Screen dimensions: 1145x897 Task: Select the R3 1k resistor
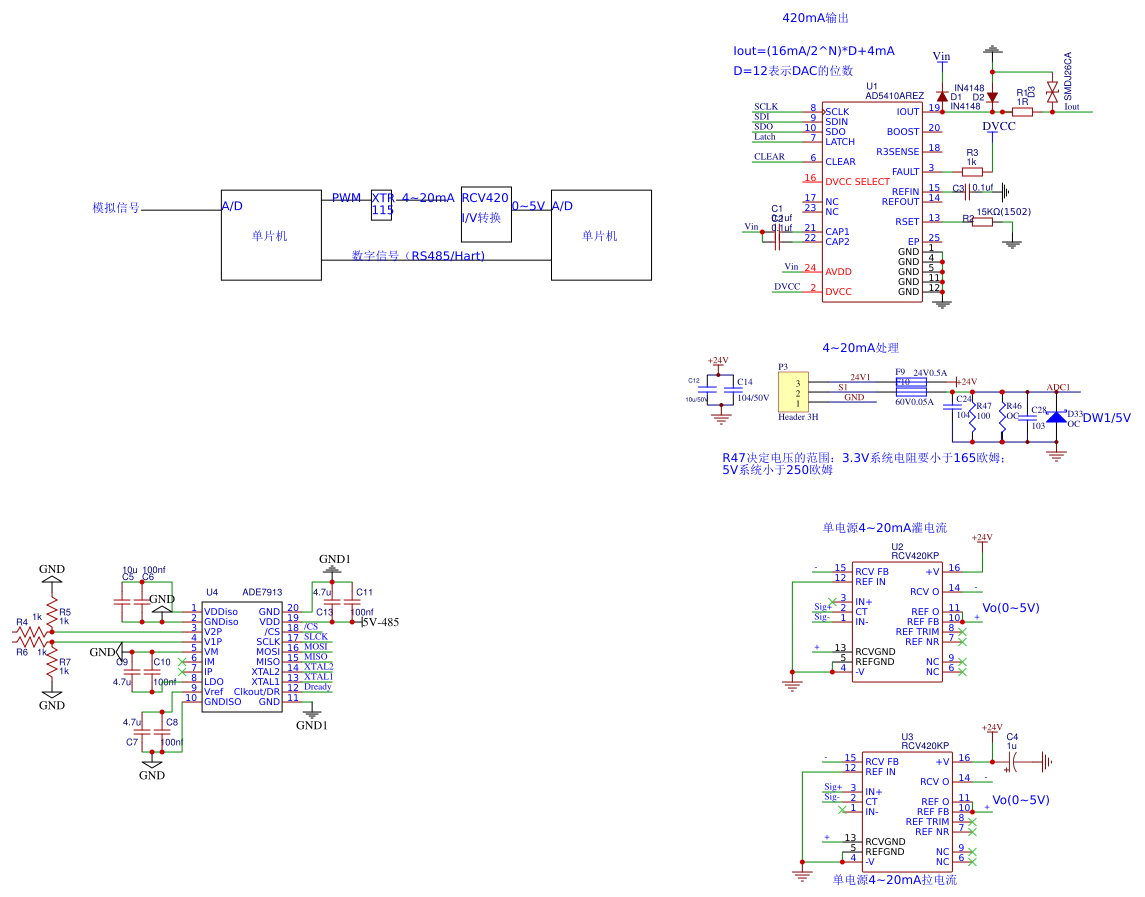pyautogui.click(x=972, y=171)
